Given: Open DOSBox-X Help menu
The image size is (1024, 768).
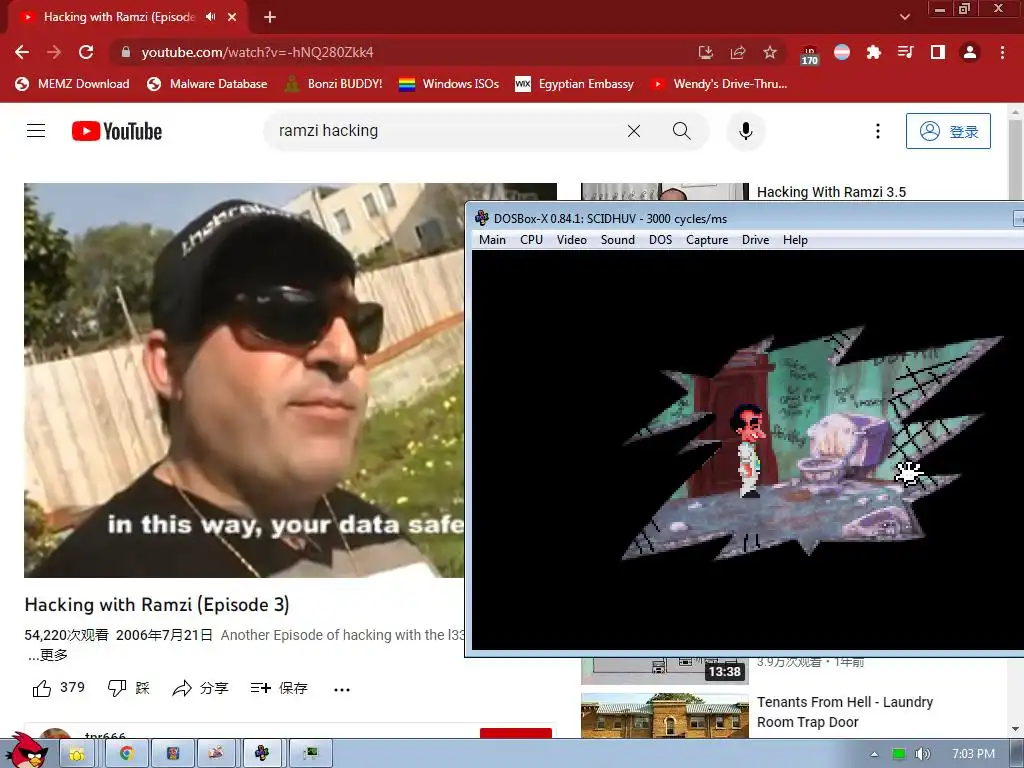Looking at the screenshot, I should point(795,240).
